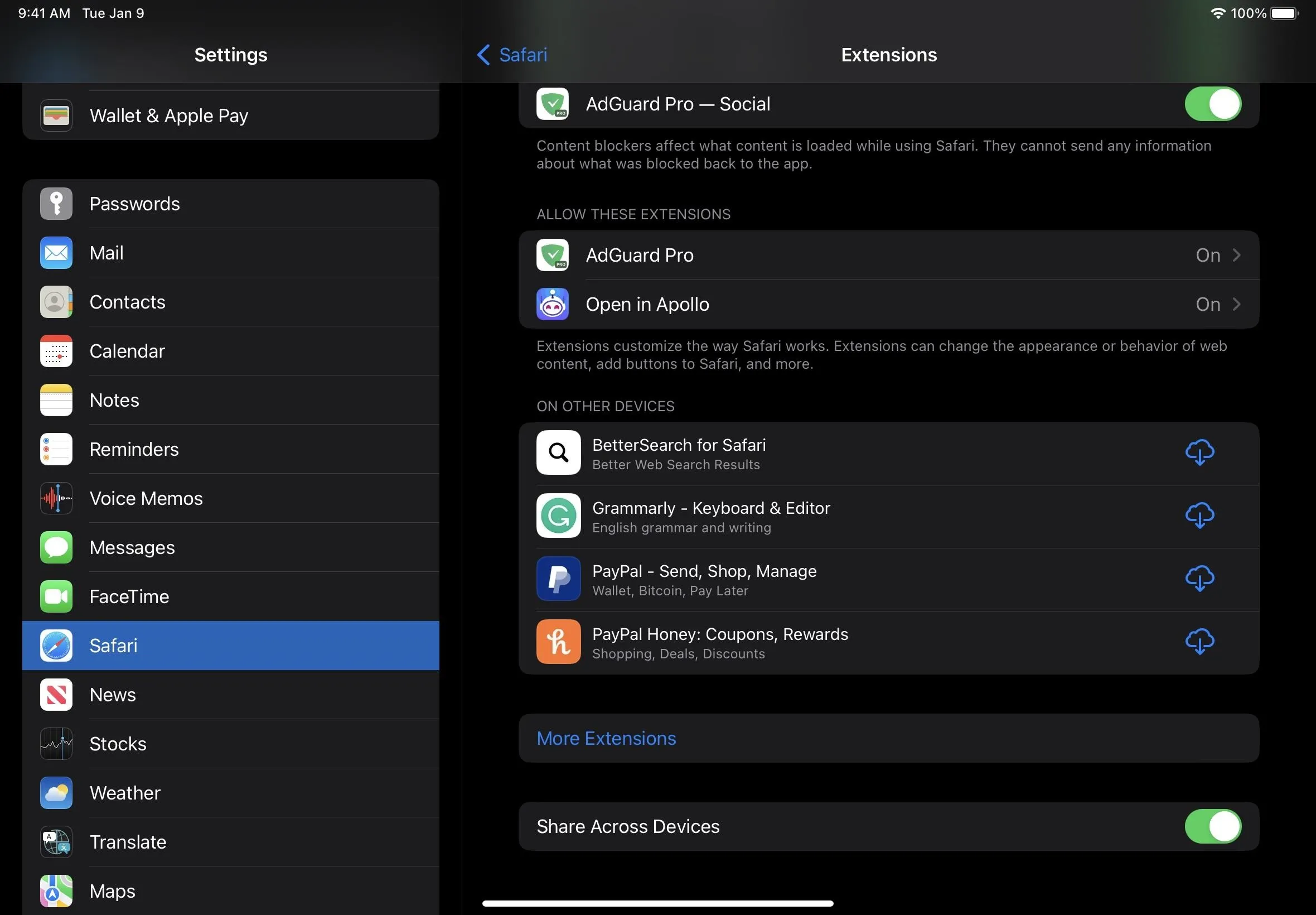
Task: Download BetterSearch for Safari via cloud icon
Action: click(1199, 453)
